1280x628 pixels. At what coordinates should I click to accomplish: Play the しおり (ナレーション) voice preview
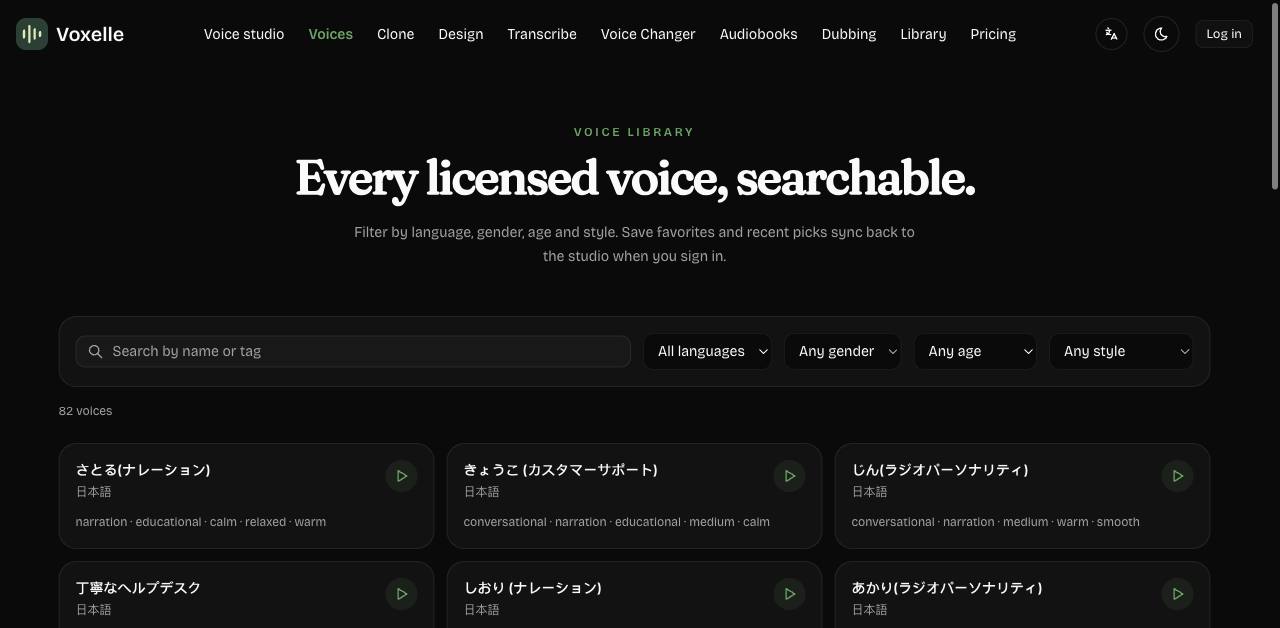coord(790,594)
